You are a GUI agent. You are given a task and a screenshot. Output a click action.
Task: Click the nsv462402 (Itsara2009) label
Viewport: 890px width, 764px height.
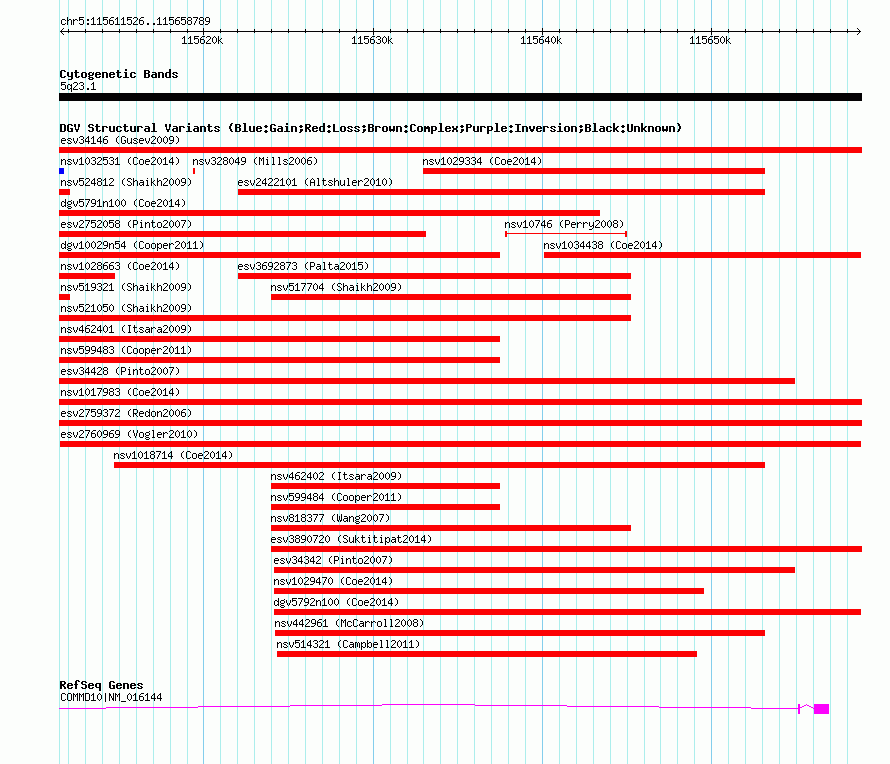point(336,476)
